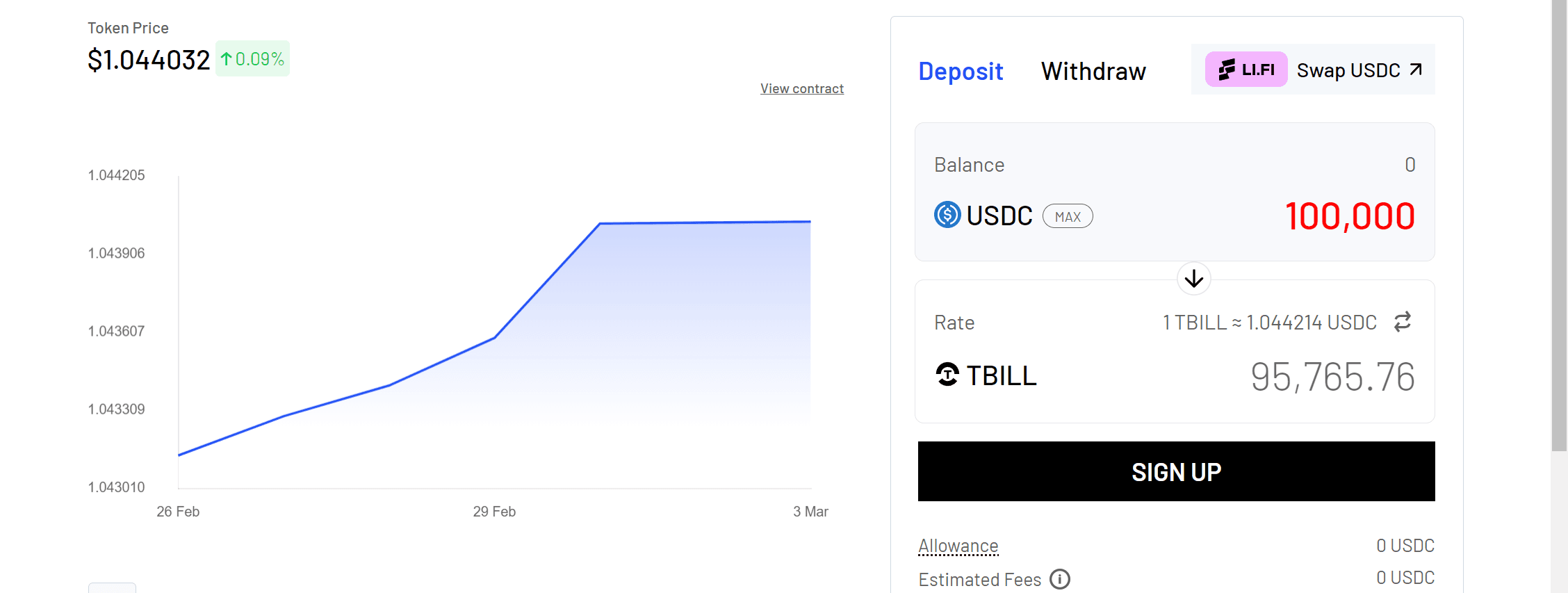This screenshot has height=593, width=1568.
Task: Switch to the Deposit tab
Action: tap(961, 71)
